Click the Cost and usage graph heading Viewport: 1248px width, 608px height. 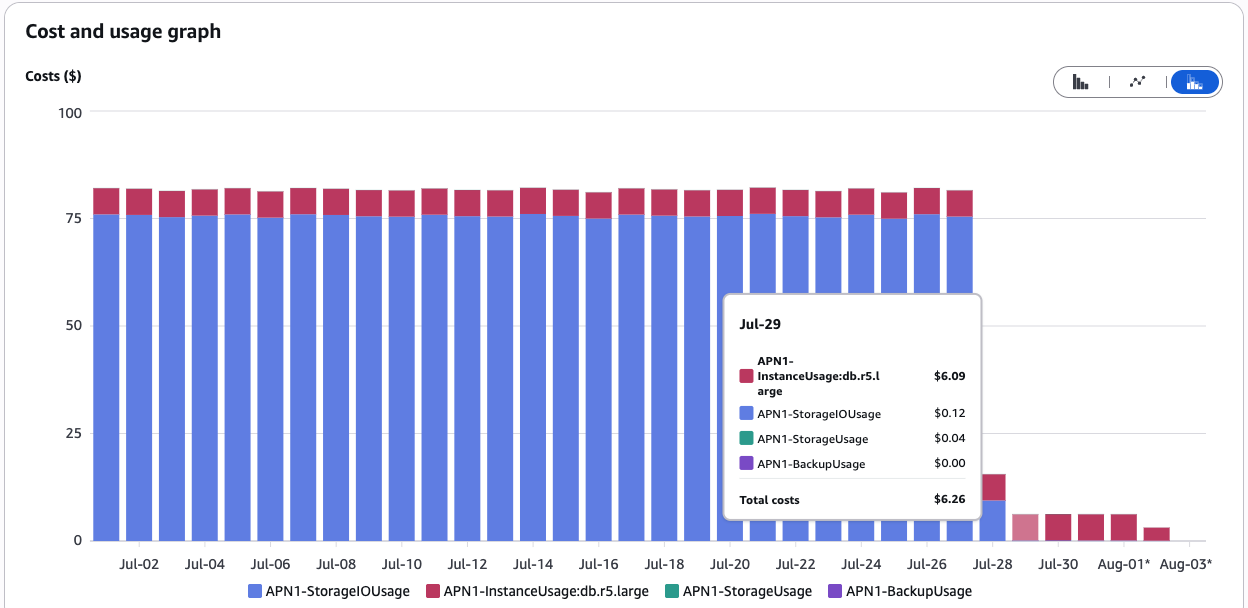(x=123, y=31)
